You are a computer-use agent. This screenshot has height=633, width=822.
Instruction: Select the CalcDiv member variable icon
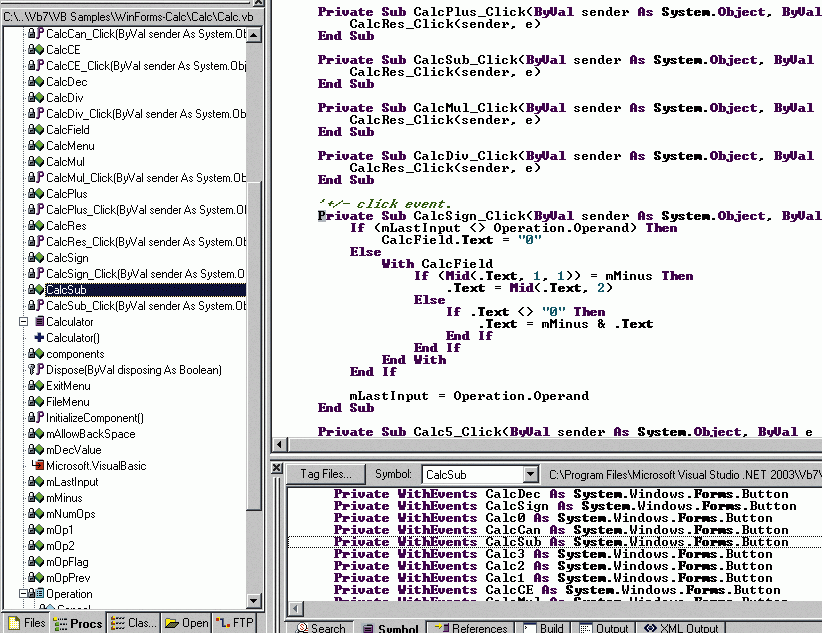click(36, 98)
